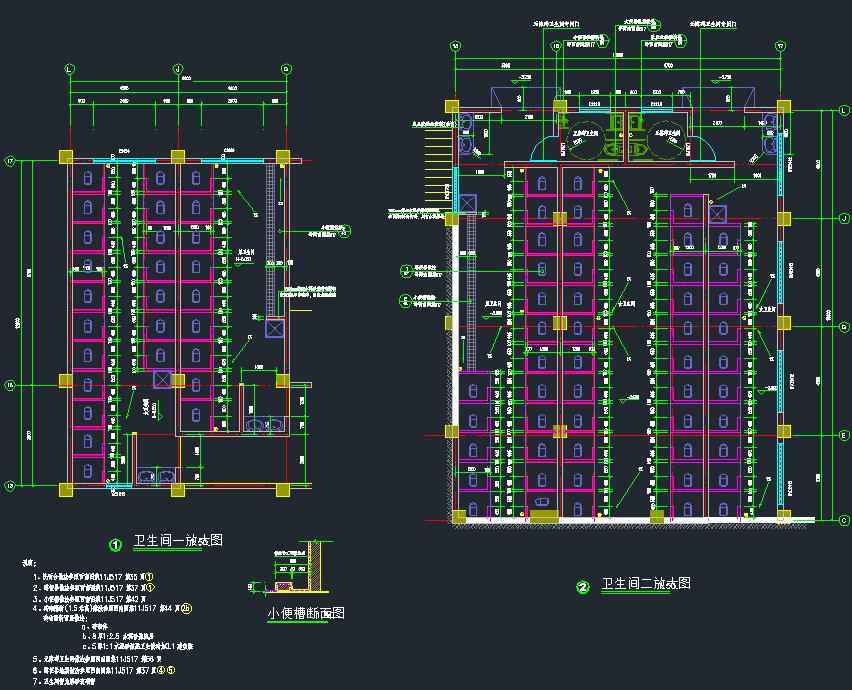The height and width of the screenshot is (690, 852).
Task: Click the green circled number 2 drawing marker
Action: click(x=582, y=587)
